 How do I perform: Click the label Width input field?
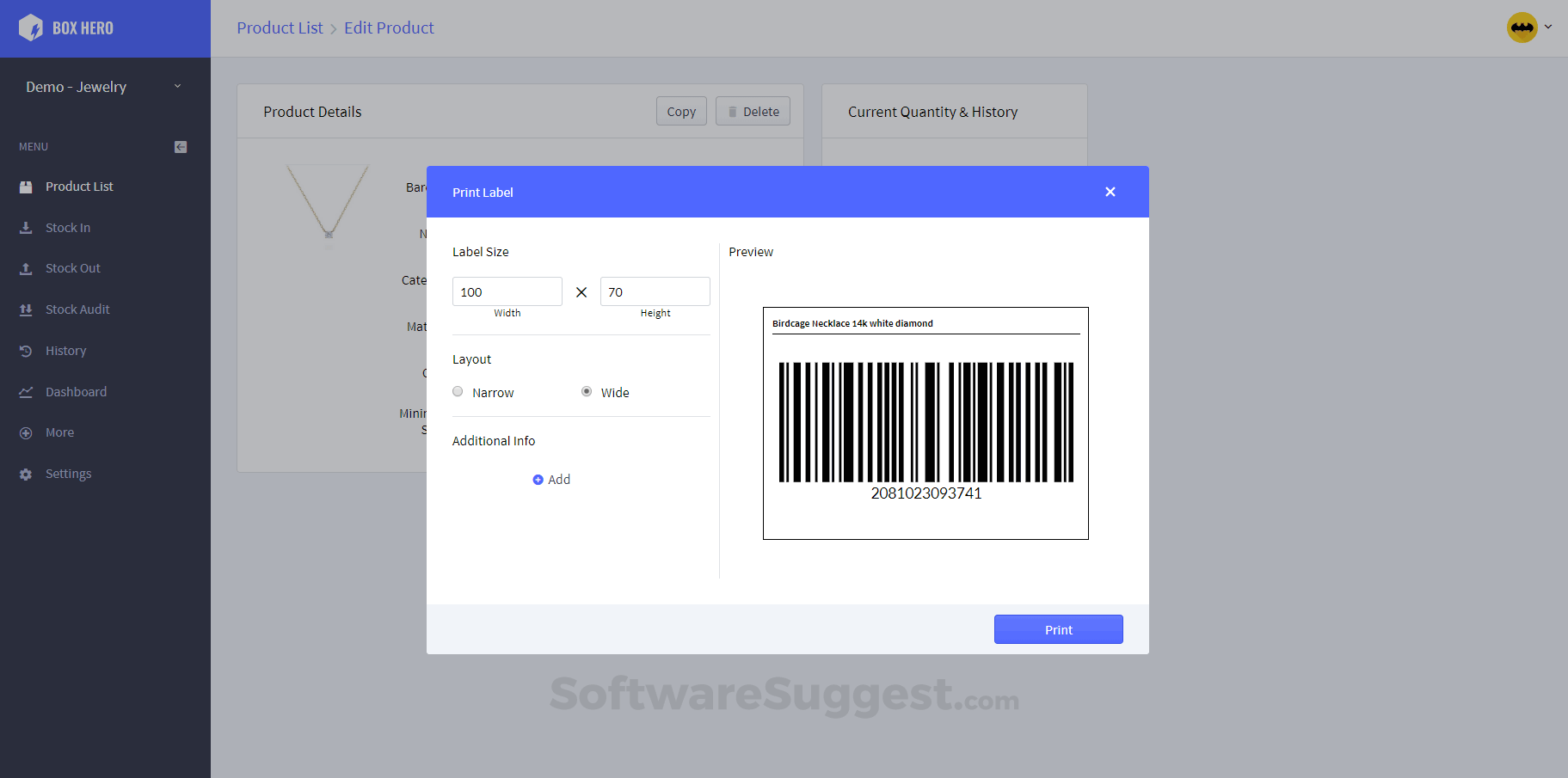click(507, 291)
